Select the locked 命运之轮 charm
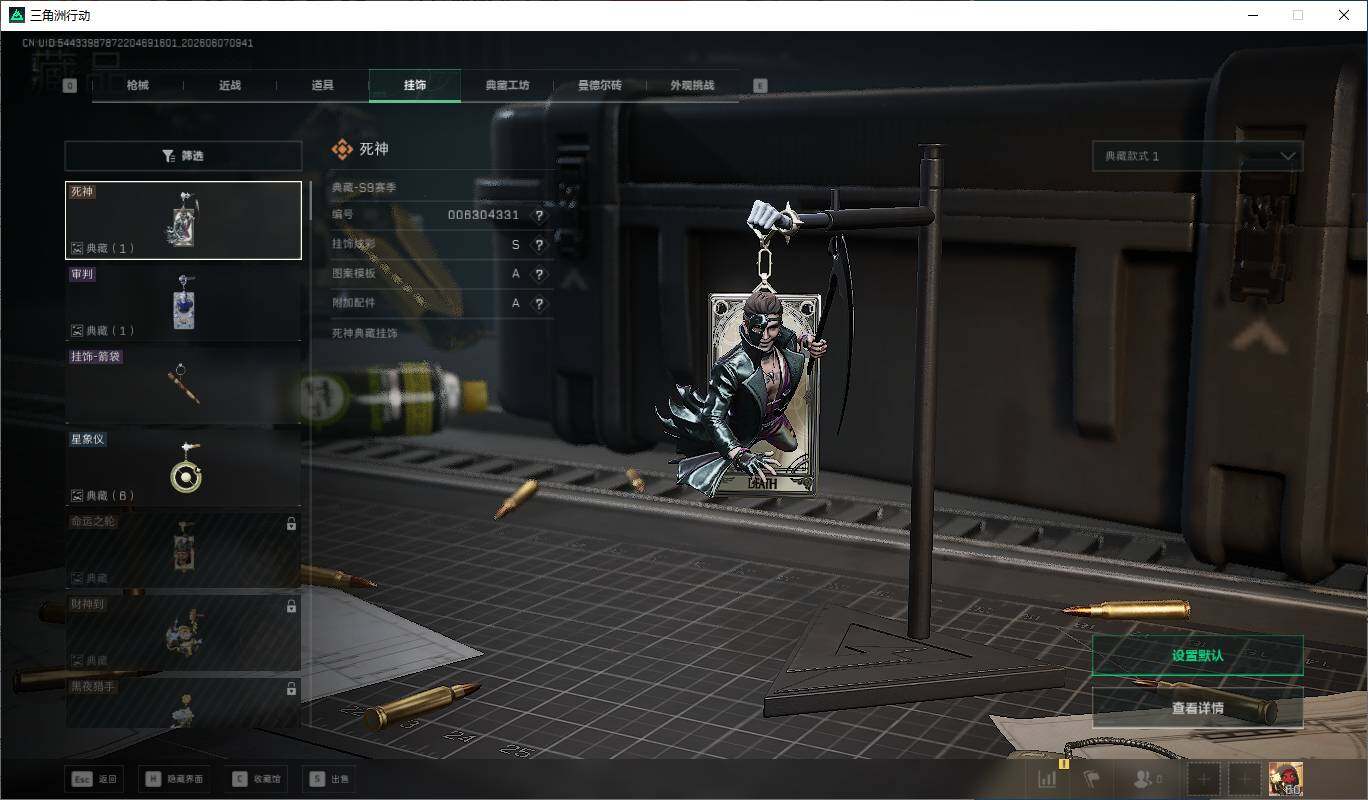The width and height of the screenshot is (1368, 800). pyautogui.click(x=183, y=549)
